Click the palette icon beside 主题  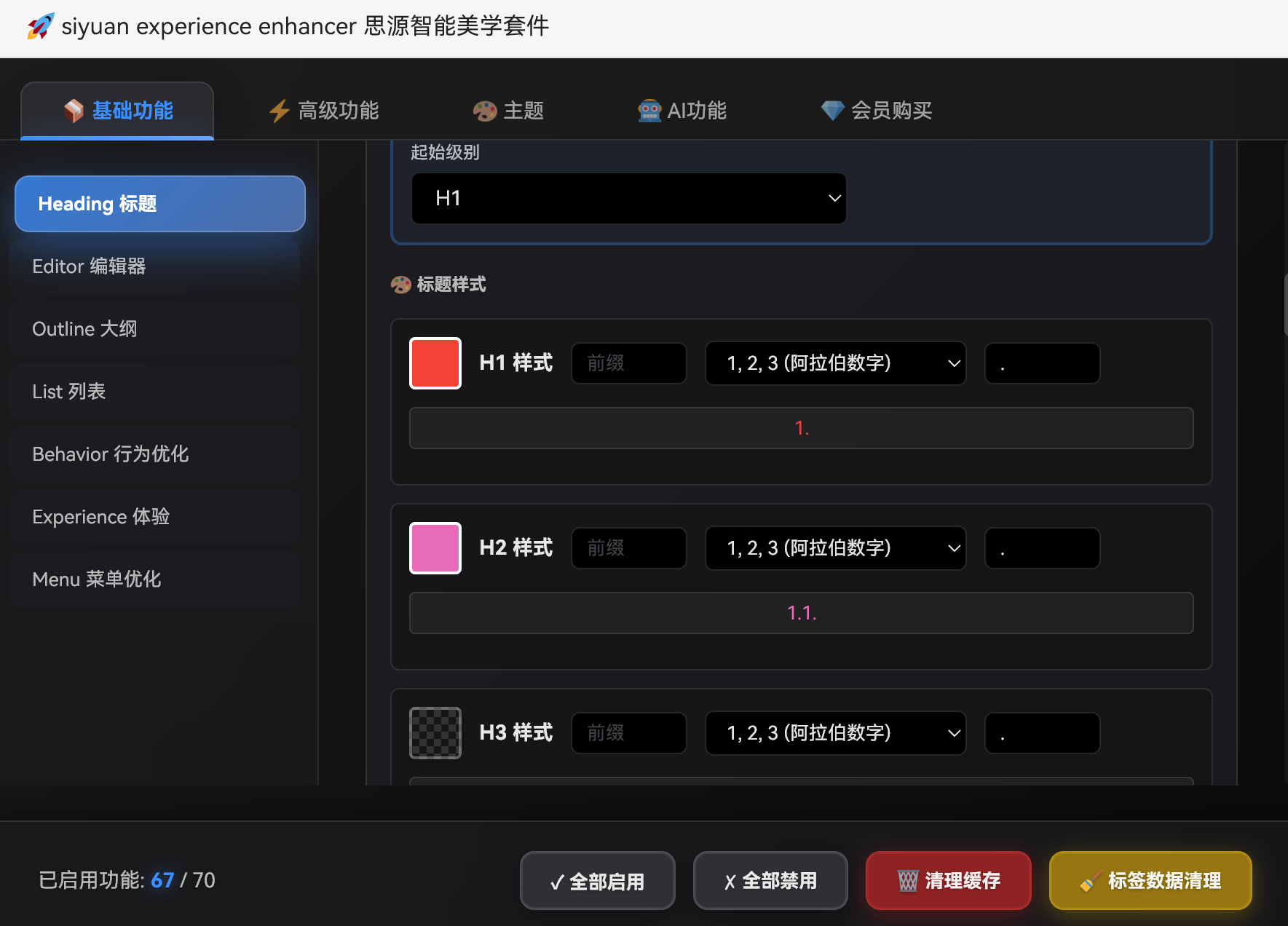(485, 111)
